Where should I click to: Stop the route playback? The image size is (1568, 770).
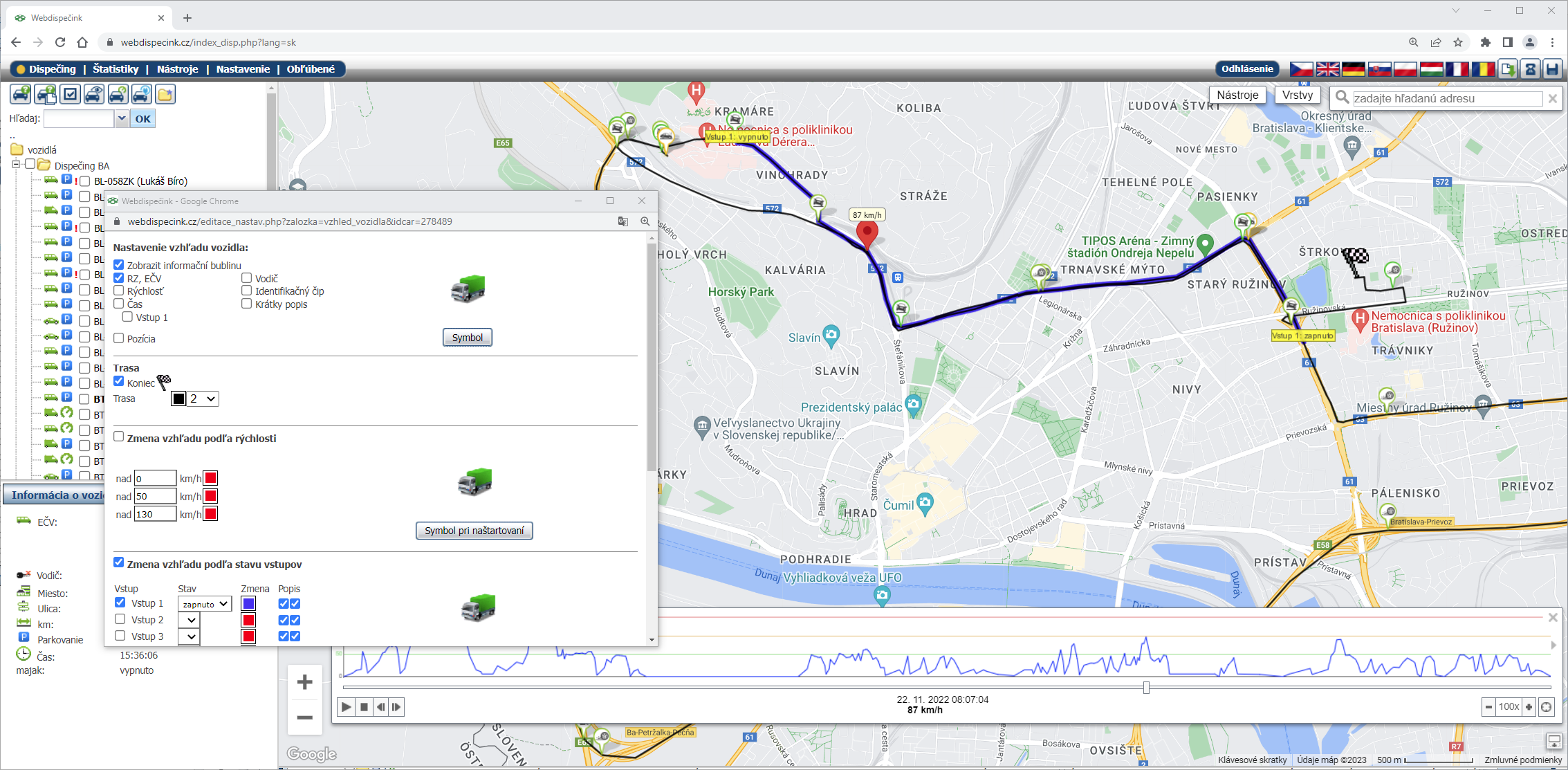tap(364, 707)
